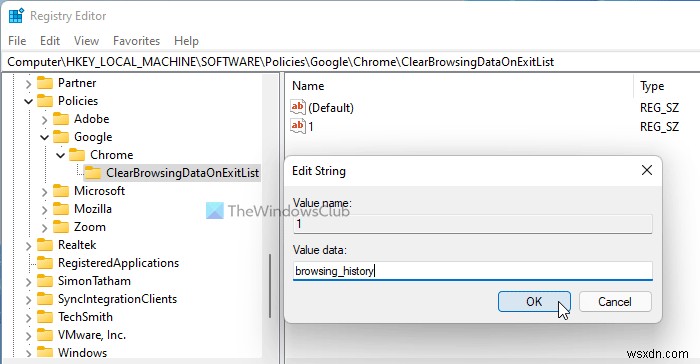The height and width of the screenshot is (364, 700).
Task: Select the SyncIntegrationClients folder icon
Action: click(x=45, y=299)
